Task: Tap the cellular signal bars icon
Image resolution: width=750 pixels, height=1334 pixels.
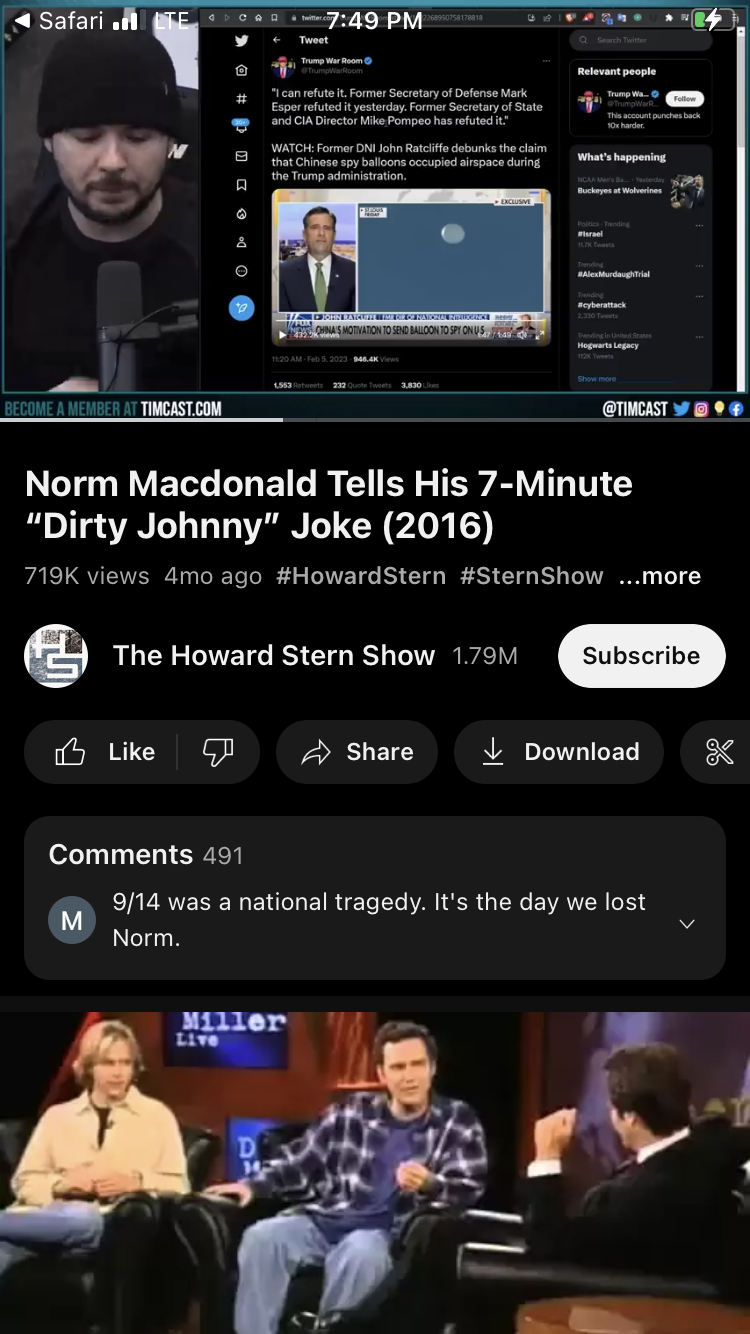Action: 125,21
